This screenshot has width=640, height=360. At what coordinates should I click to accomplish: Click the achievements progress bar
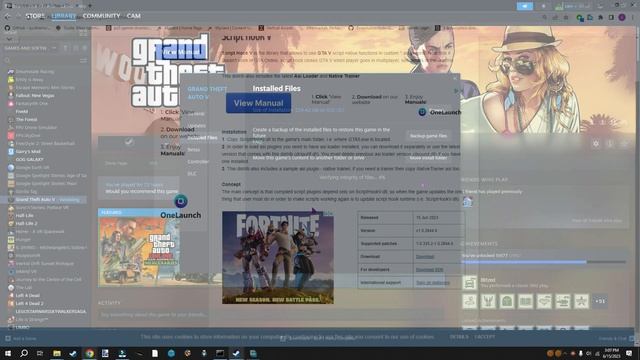pyautogui.click(x=543, y=262)
